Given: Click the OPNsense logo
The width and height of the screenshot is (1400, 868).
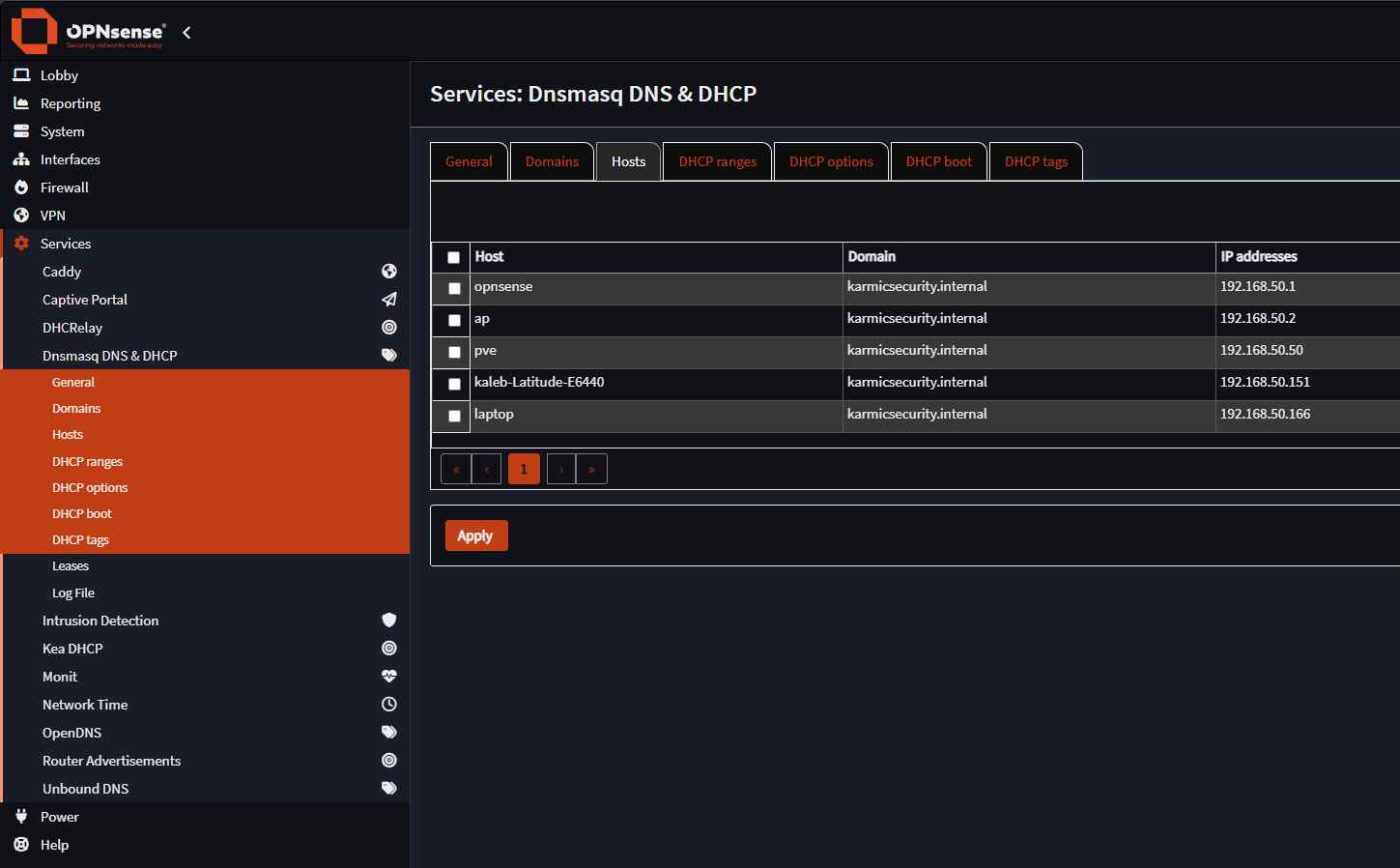Looking at the screenshot, I should [88, 31].
